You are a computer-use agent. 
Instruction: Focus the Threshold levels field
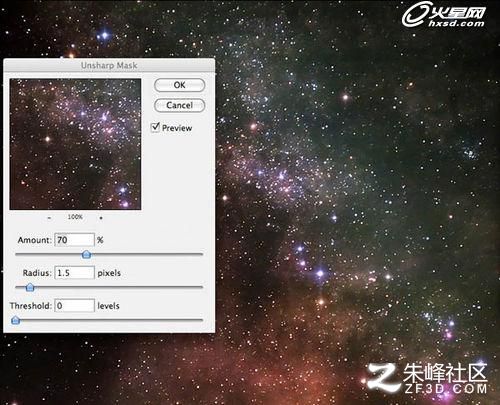click(75, 305)
